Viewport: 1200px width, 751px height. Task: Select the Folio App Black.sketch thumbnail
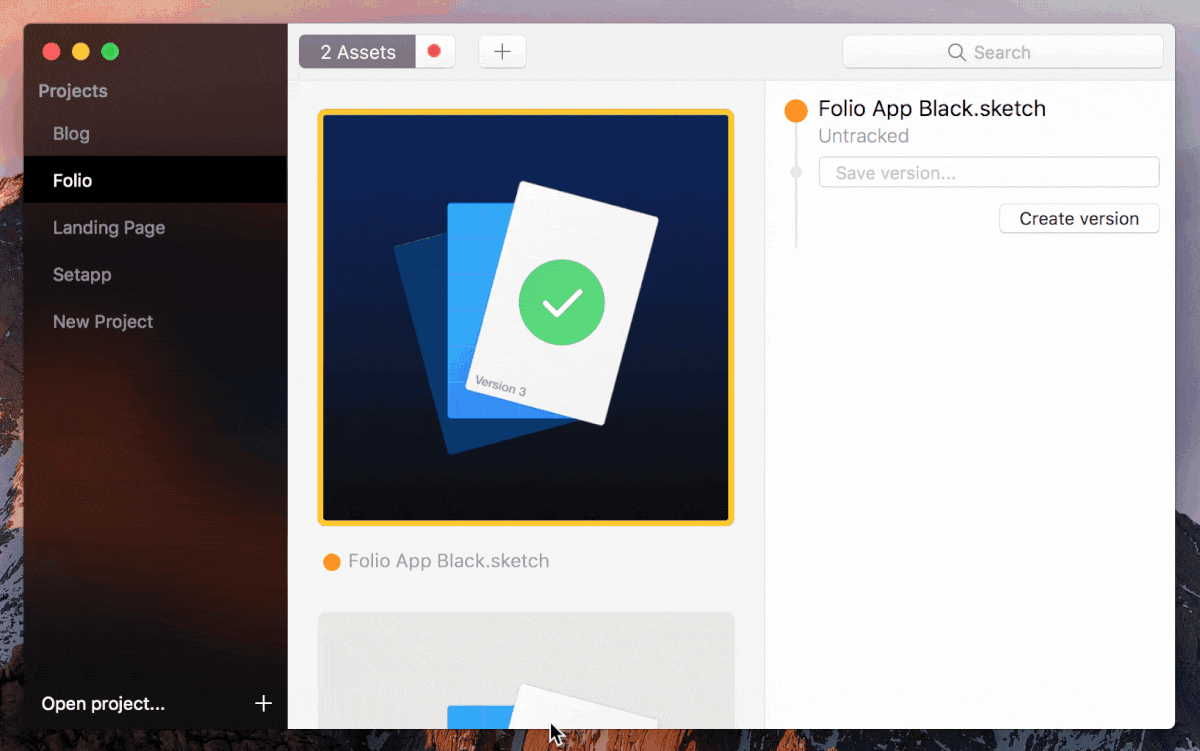tap(526, 317)
